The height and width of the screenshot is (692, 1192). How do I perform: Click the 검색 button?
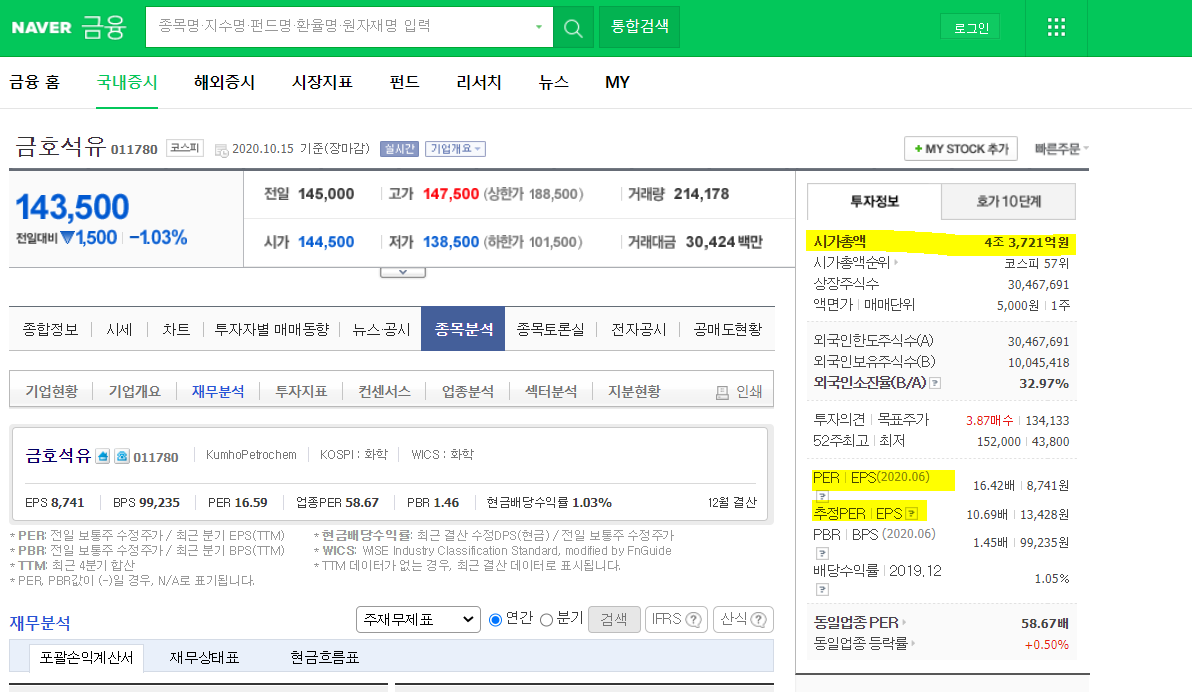click(614, 620)
